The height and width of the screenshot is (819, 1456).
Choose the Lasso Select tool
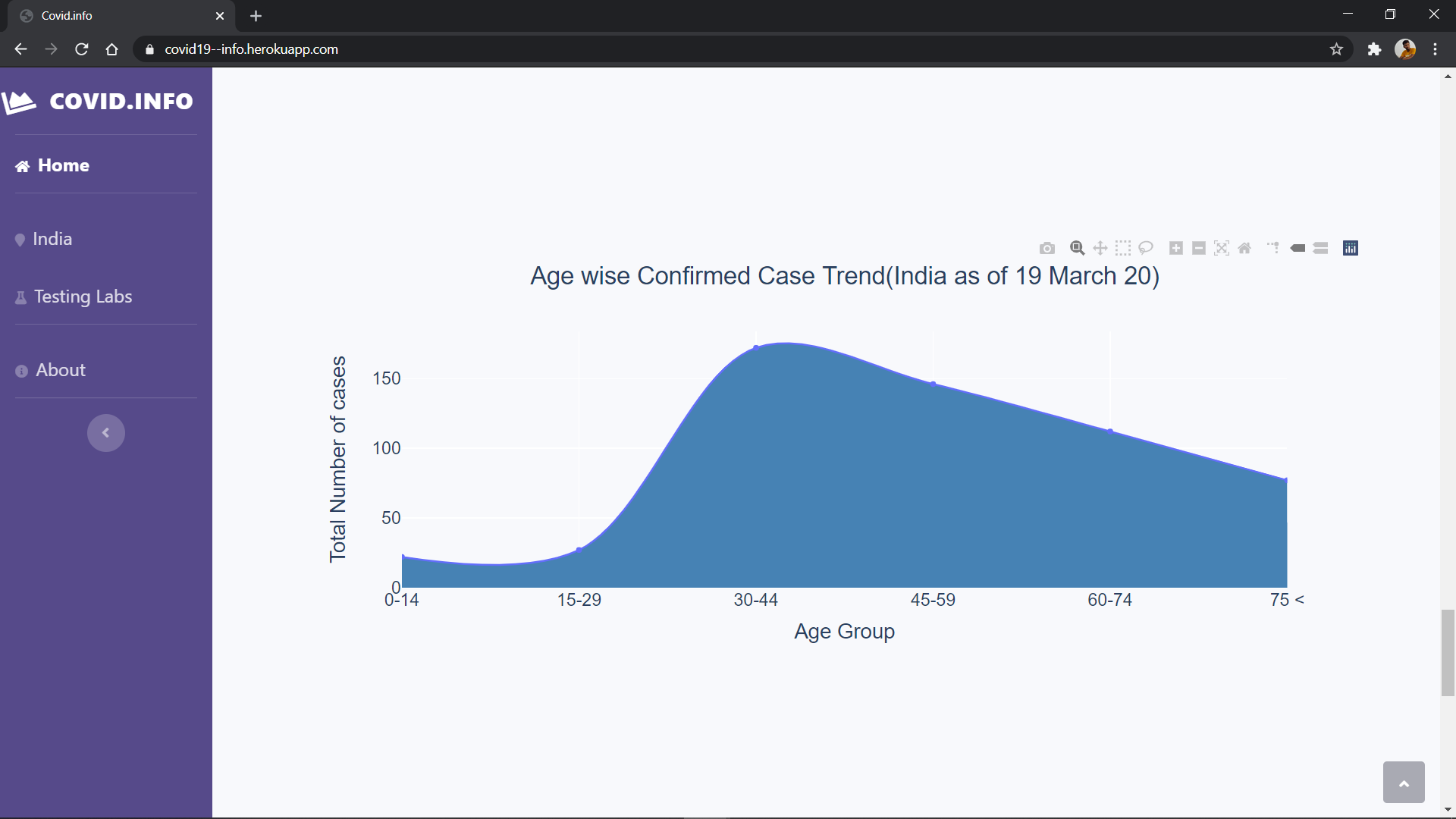click(x=1146, y=248)
